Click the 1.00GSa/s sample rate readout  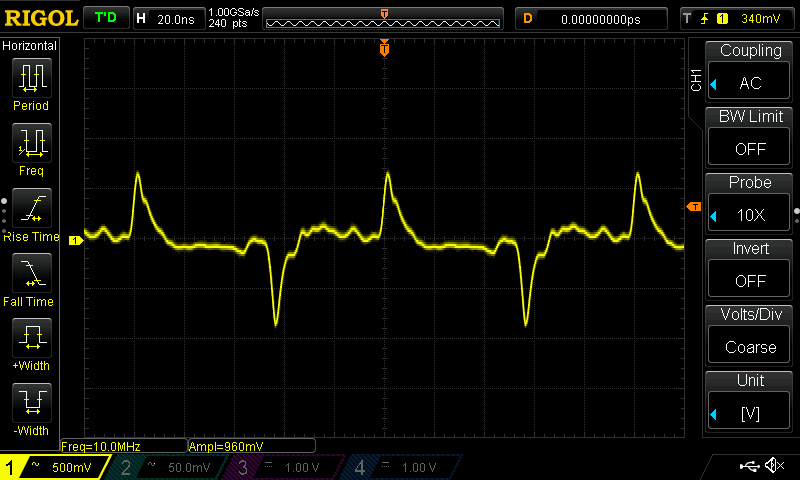[x=234, y=12]
